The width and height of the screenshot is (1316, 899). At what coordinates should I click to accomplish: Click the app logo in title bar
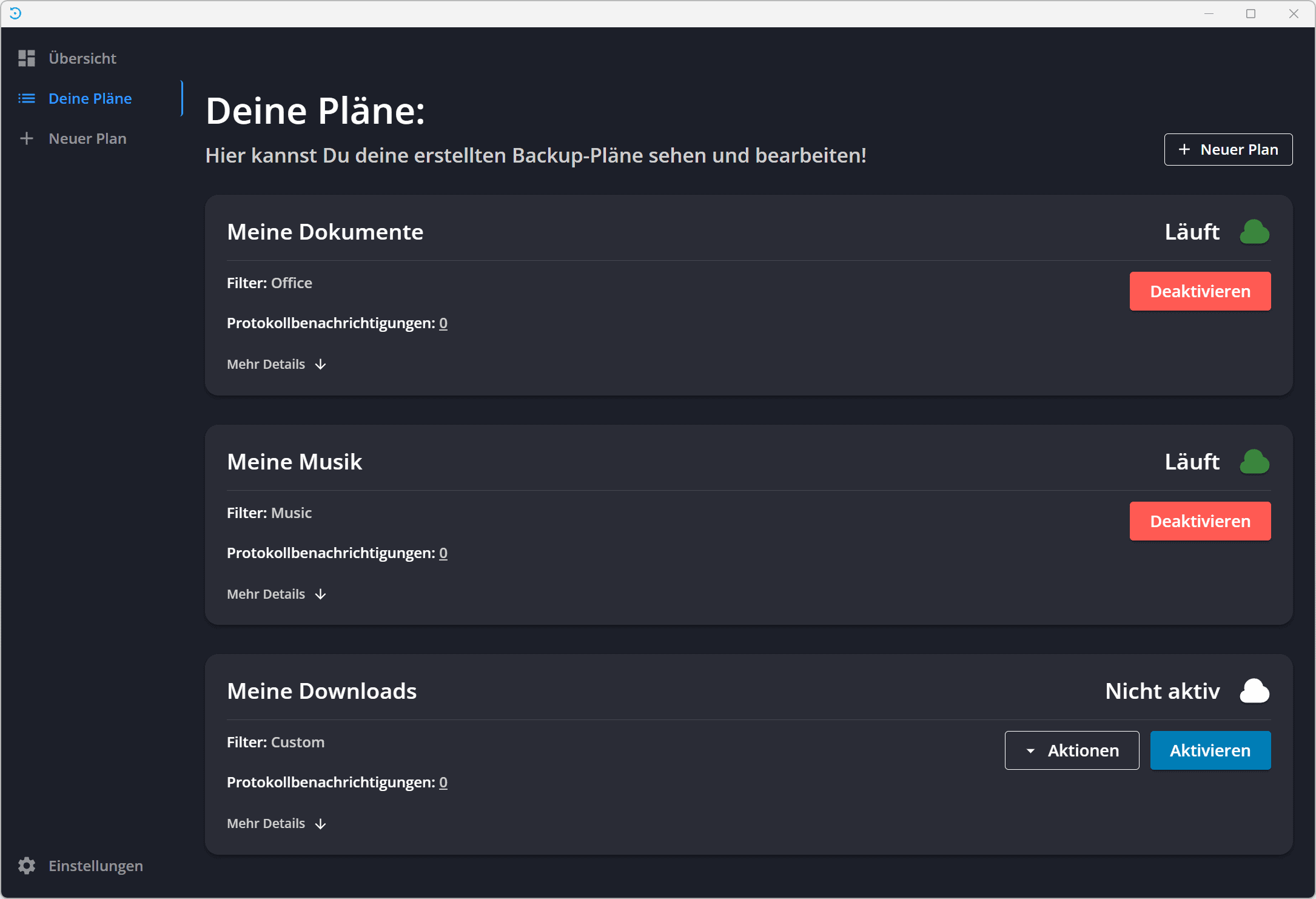click(x=16, y=13)
